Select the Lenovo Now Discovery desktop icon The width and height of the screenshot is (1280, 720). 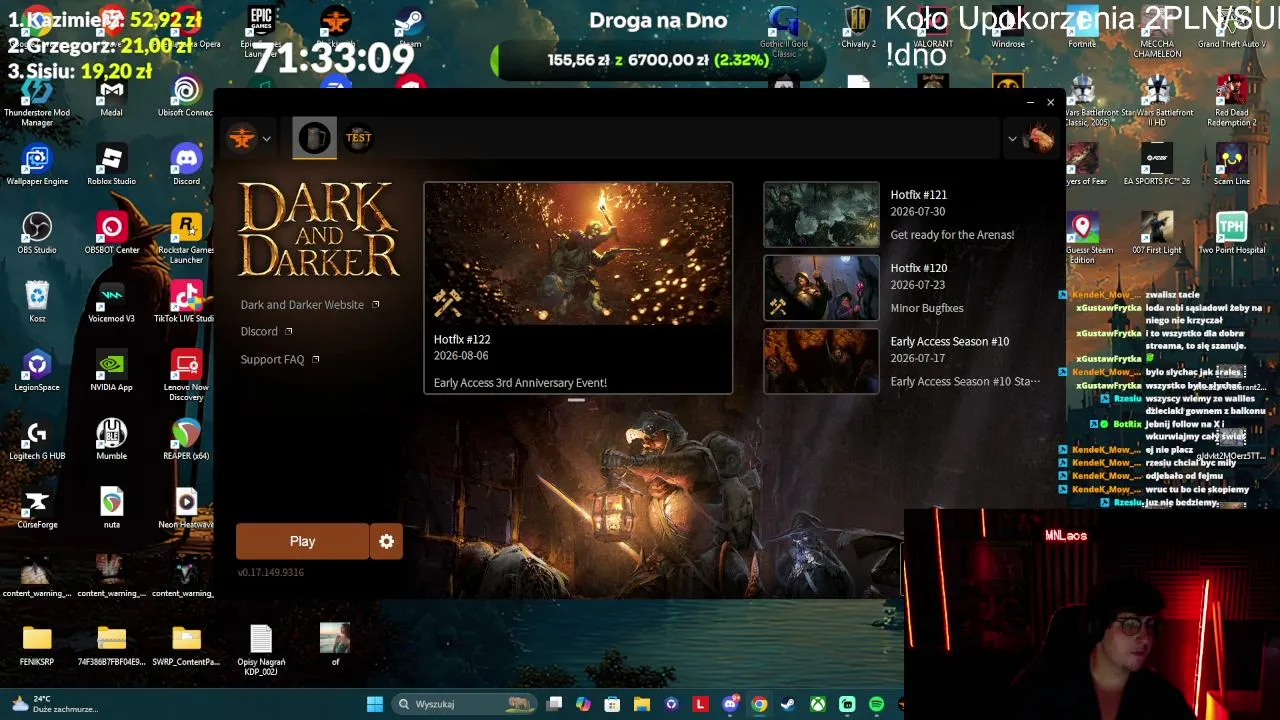186,375
